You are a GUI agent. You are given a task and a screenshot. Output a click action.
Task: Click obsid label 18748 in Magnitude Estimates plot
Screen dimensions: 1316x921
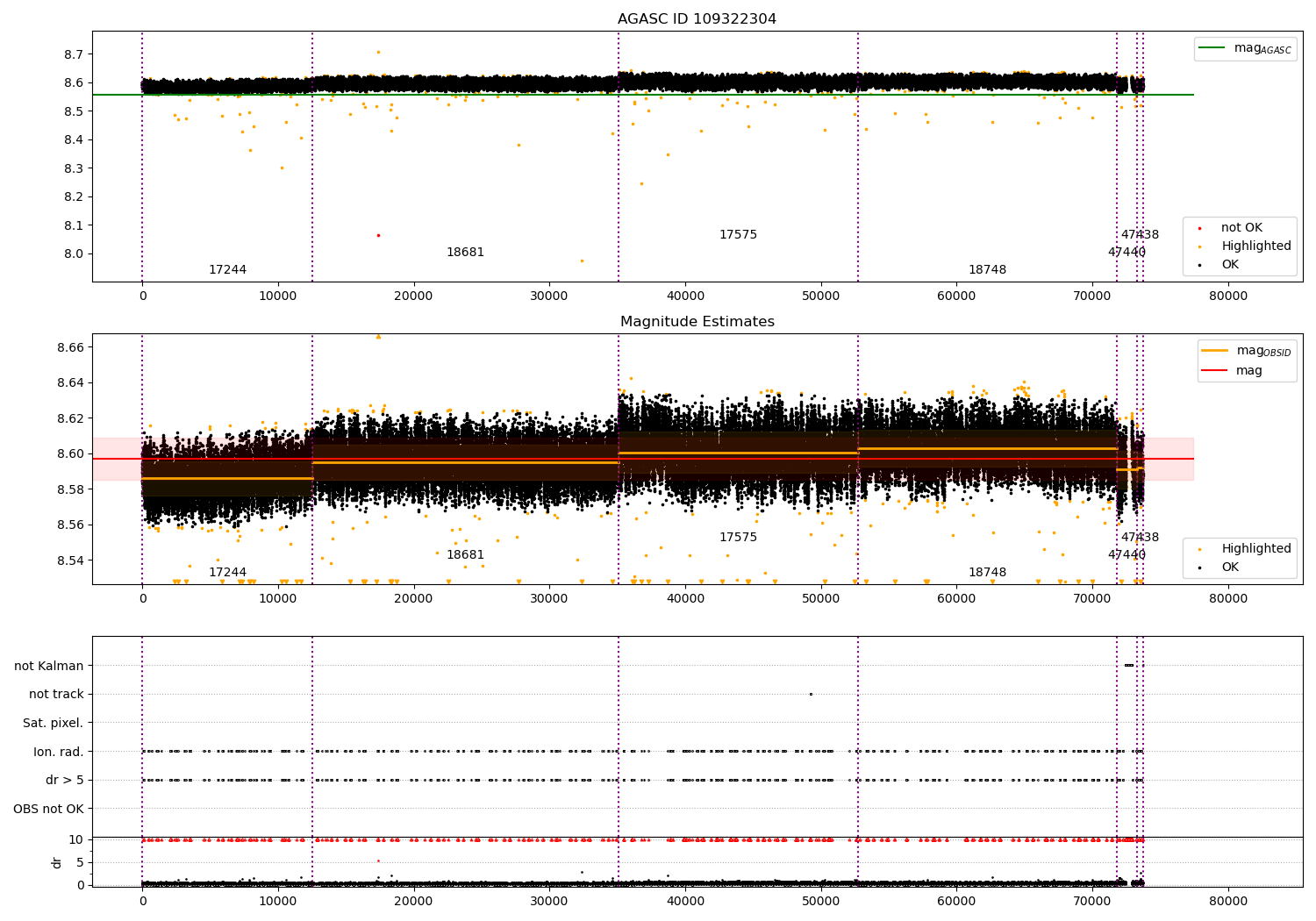coord(987,573)
